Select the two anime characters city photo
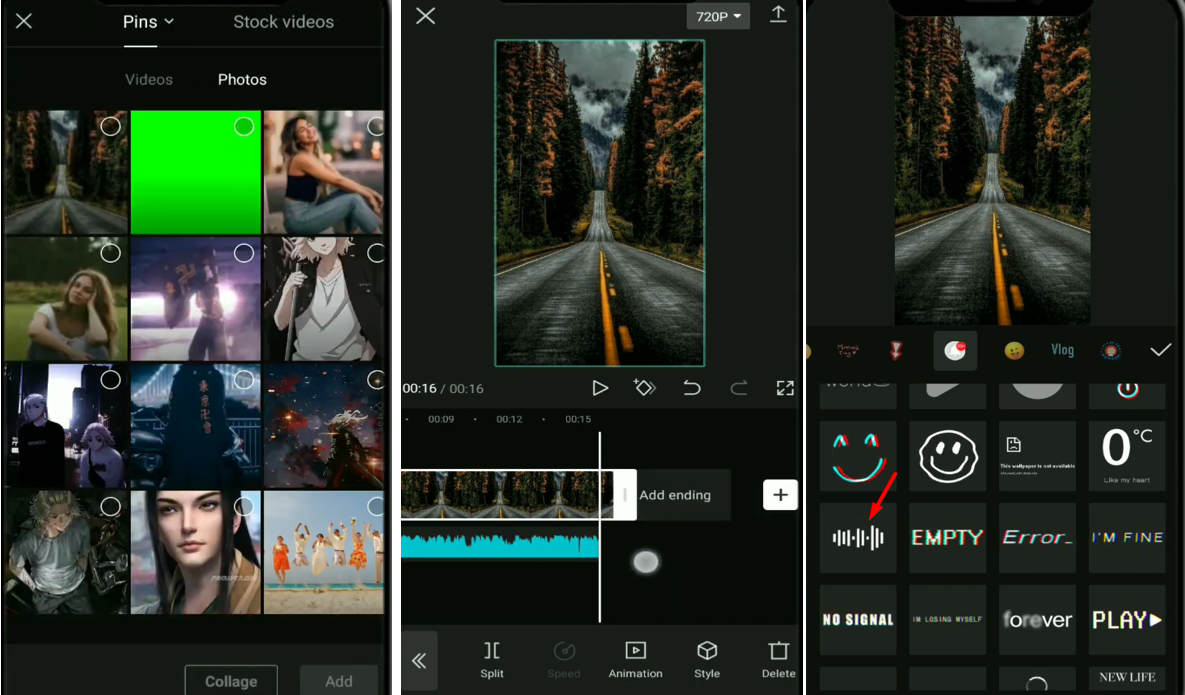Viewport: 1185px width, 695px height. [x=66, y=426]
